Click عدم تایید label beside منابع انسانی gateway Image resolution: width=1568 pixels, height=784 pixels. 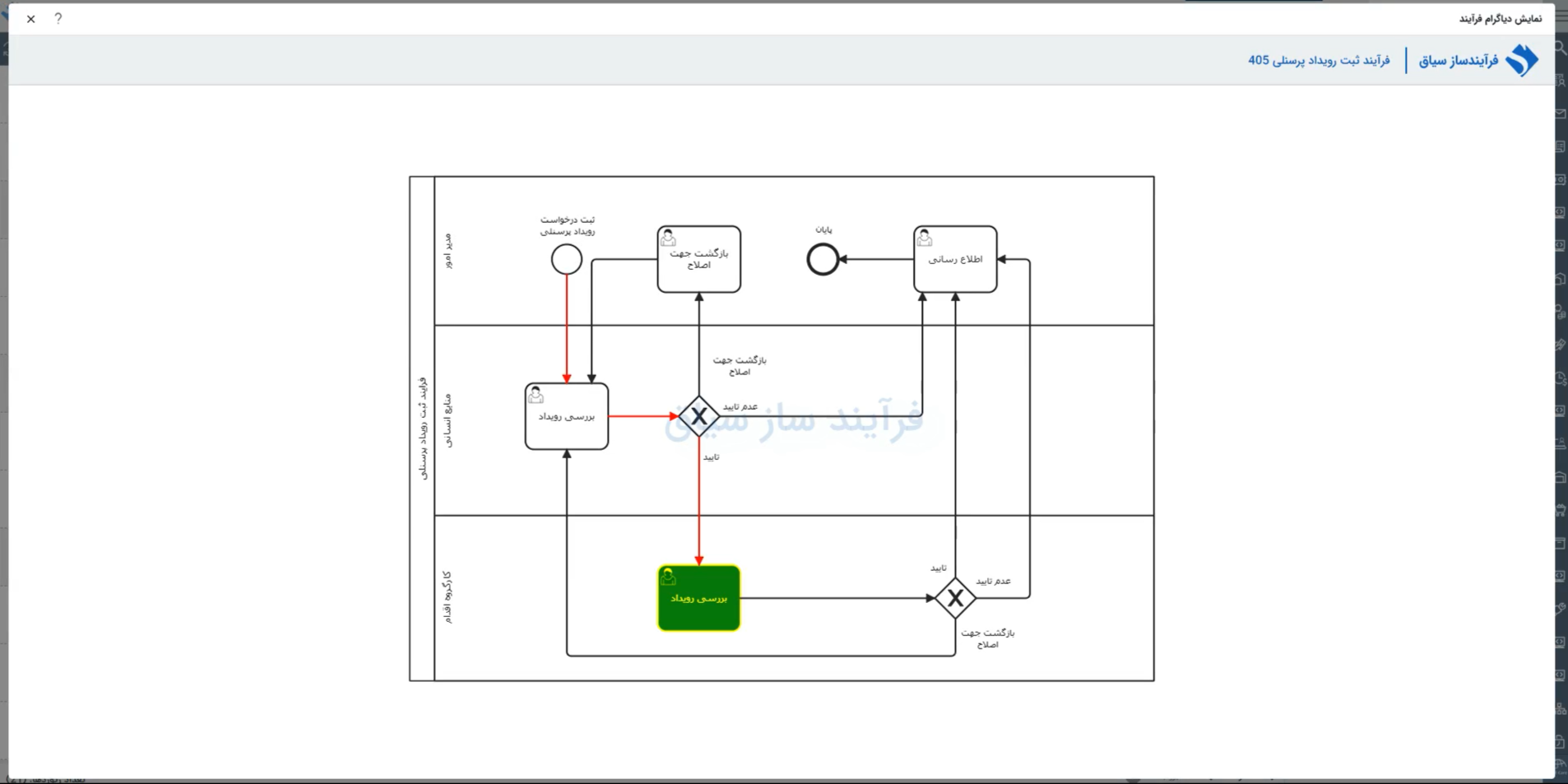click(x=740, y=406)
